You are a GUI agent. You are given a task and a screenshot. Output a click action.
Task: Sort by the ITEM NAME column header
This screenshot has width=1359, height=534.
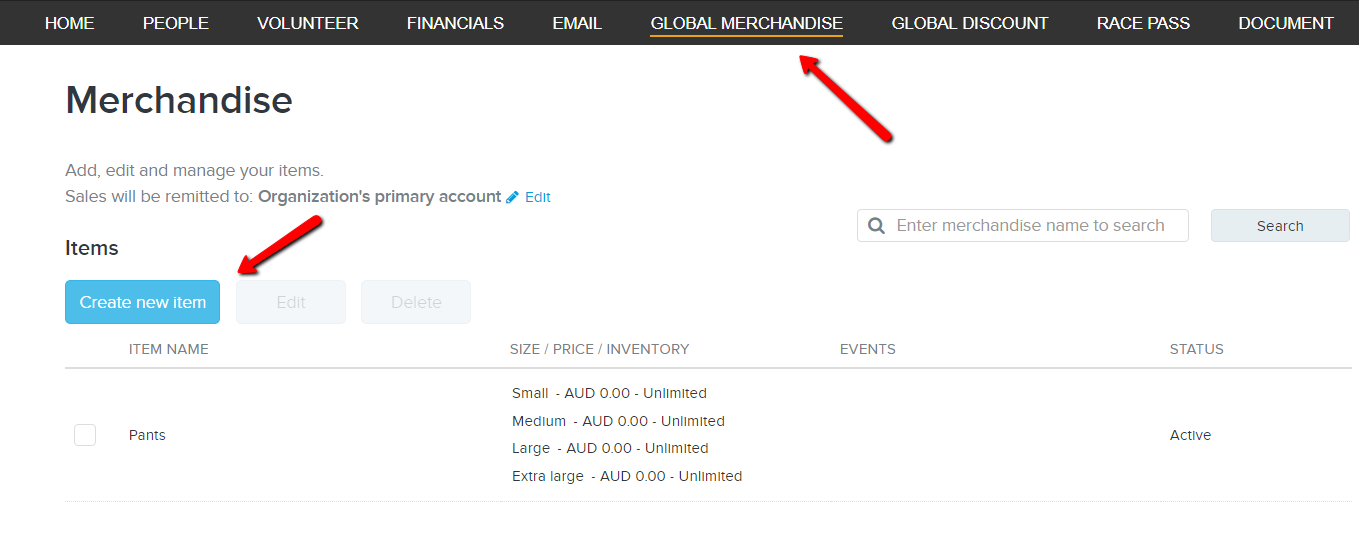pyautogui.click(x=169, y=349)
